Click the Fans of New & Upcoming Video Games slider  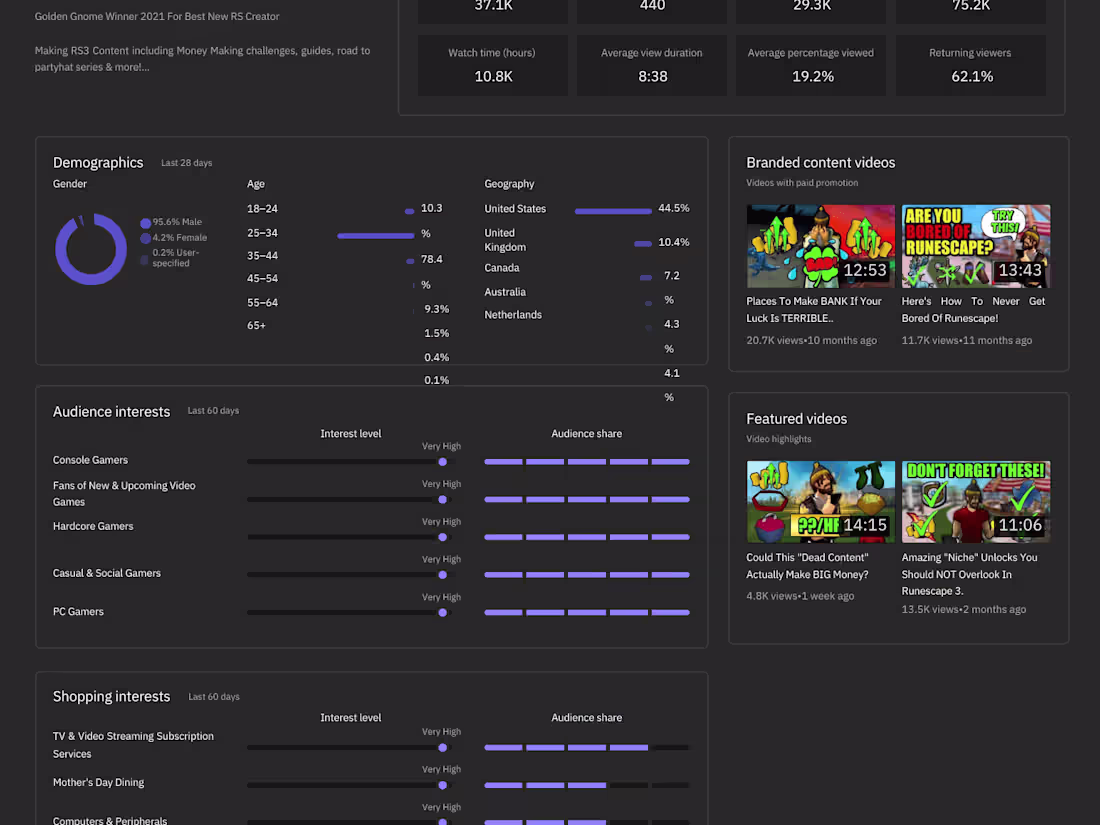point(351,499)
